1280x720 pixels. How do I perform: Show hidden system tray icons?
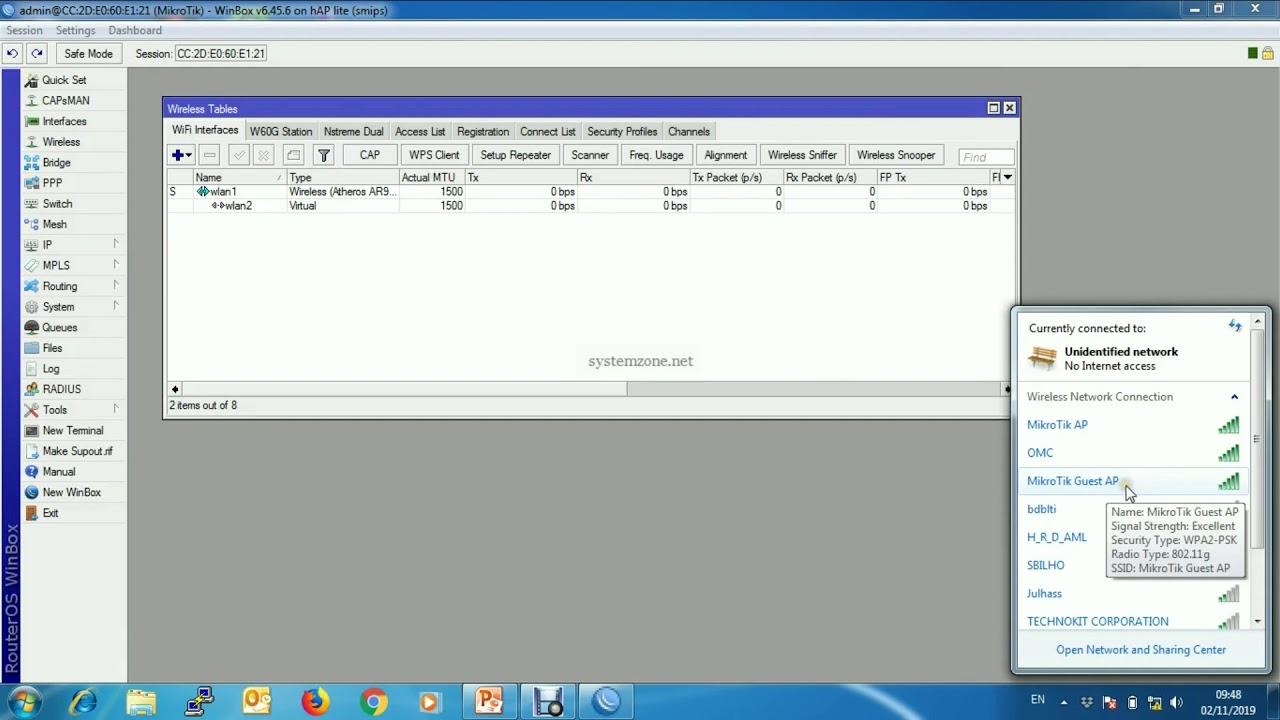click(x=1064, y=702)
